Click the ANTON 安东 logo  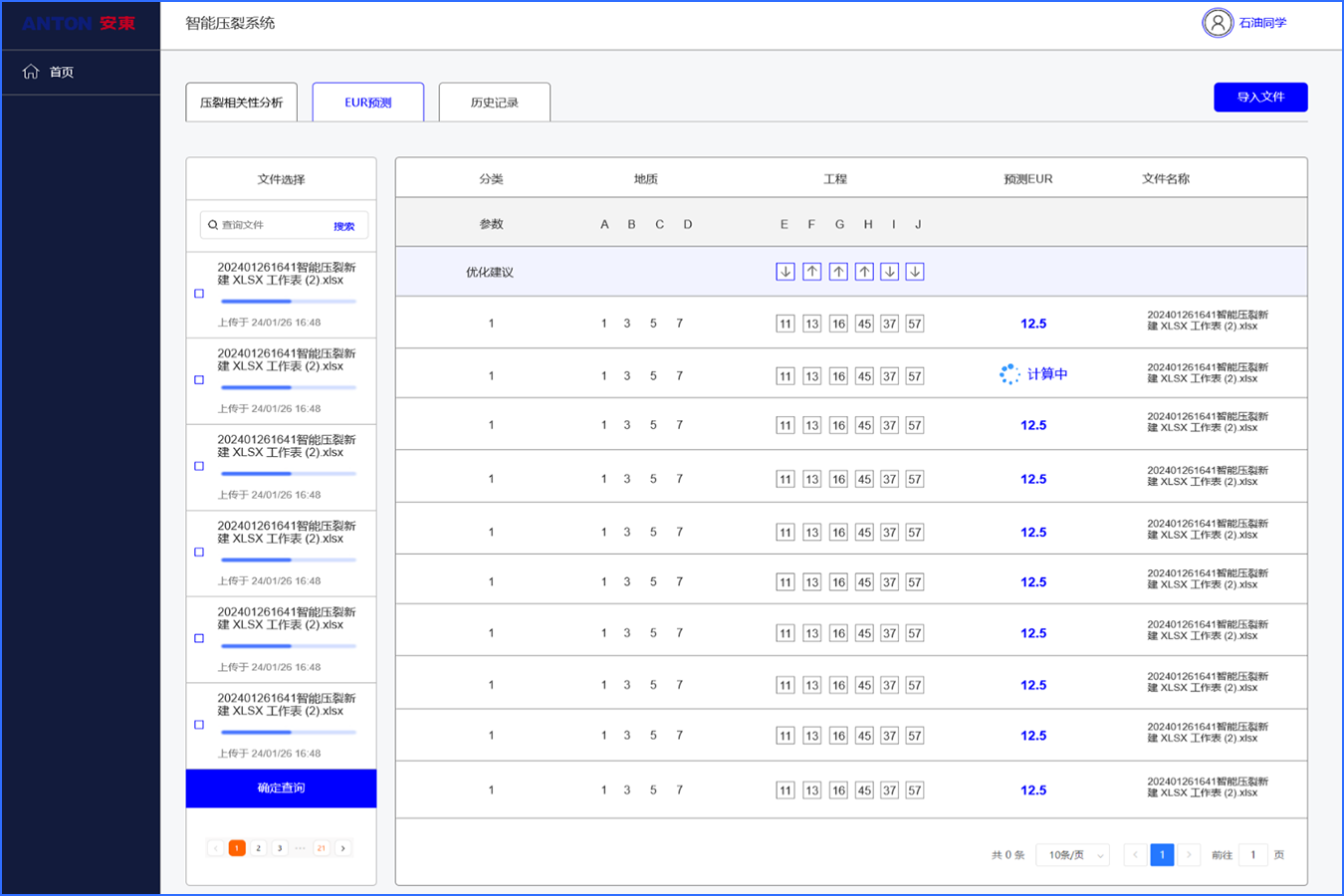[79, 23]
